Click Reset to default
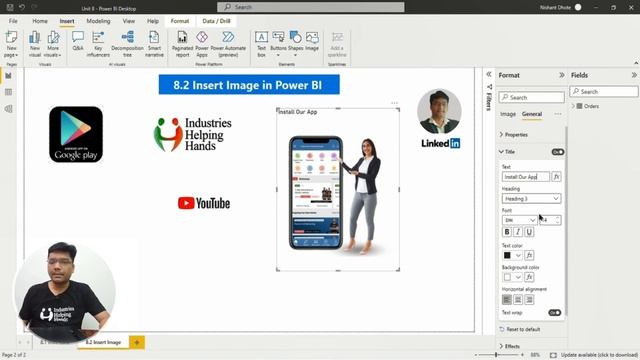The width and height of the screenshot is (640, 360). (520, 329)
